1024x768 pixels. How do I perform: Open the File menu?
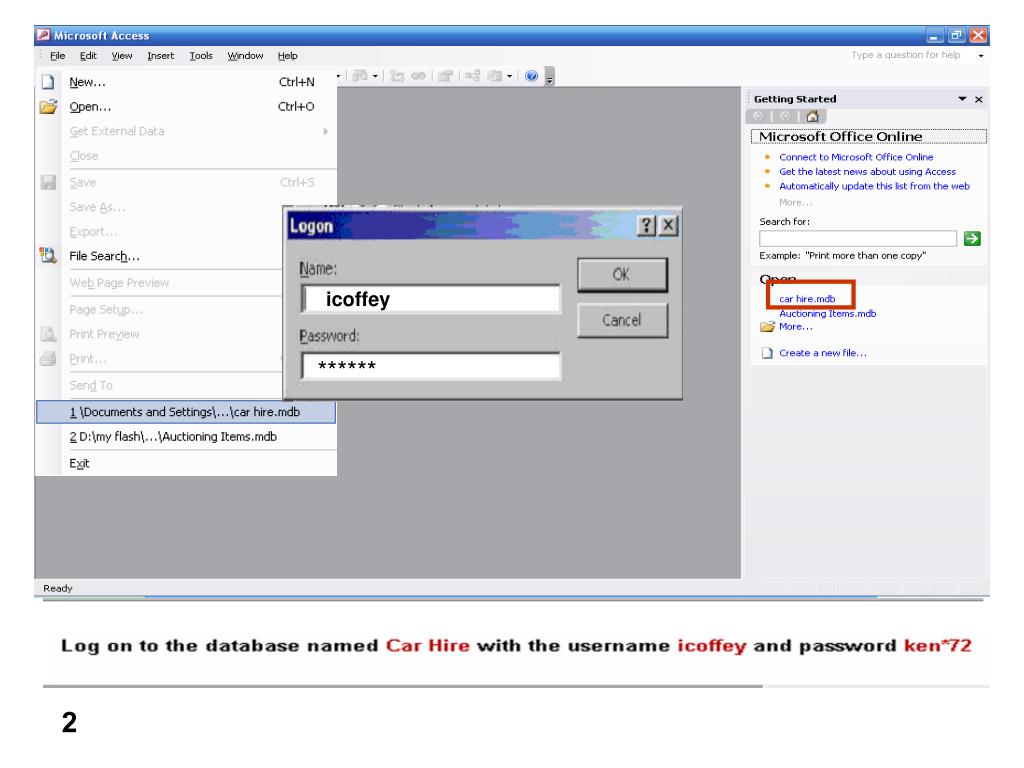(57, 56)
